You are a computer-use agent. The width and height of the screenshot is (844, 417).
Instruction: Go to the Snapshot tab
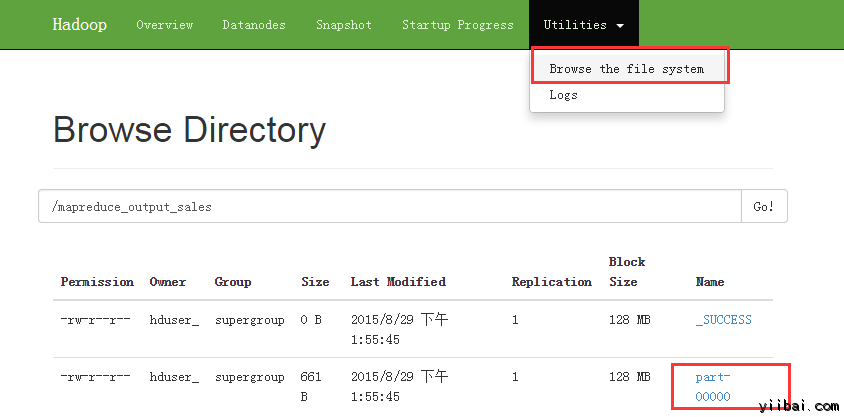(x=343, y=25)
